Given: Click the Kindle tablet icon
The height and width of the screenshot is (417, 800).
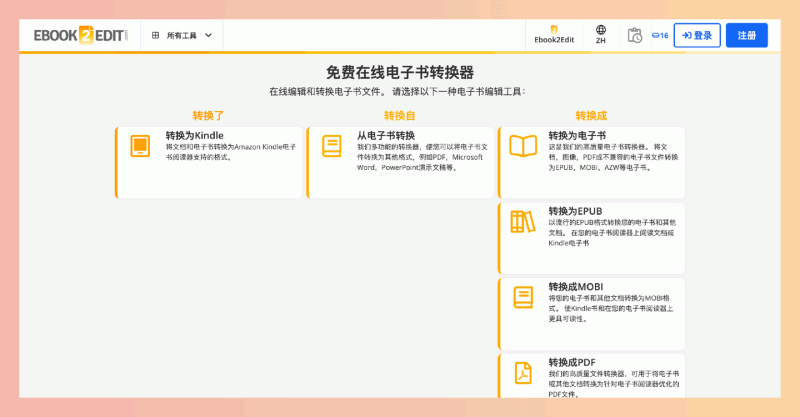Looking at the screenshot, I should (140, 146).
